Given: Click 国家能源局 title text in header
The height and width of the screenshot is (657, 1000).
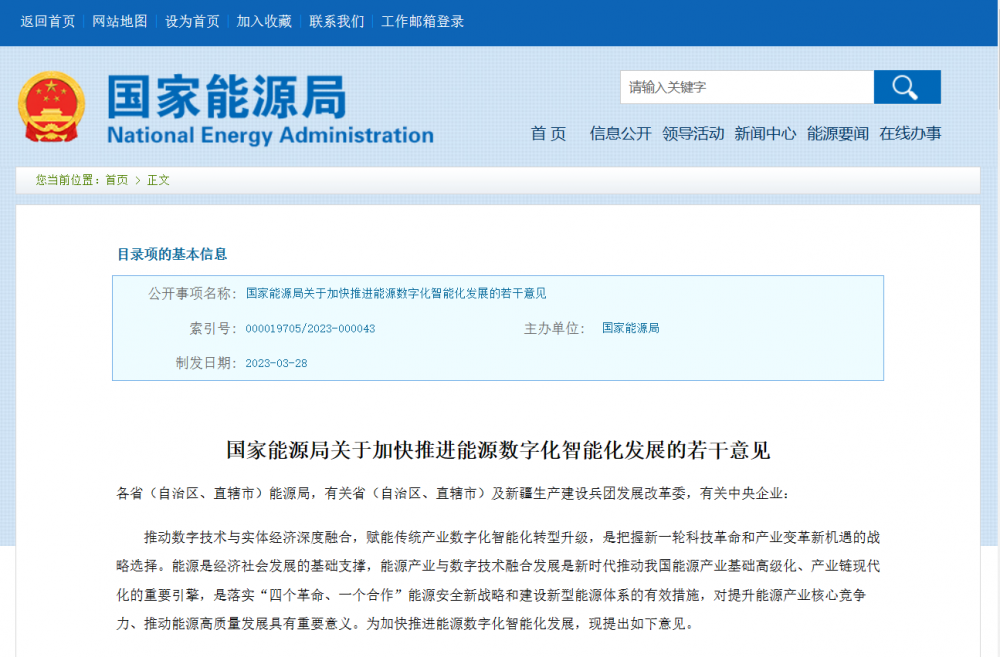Looking at the screenshot, I should tap(226, 98).
